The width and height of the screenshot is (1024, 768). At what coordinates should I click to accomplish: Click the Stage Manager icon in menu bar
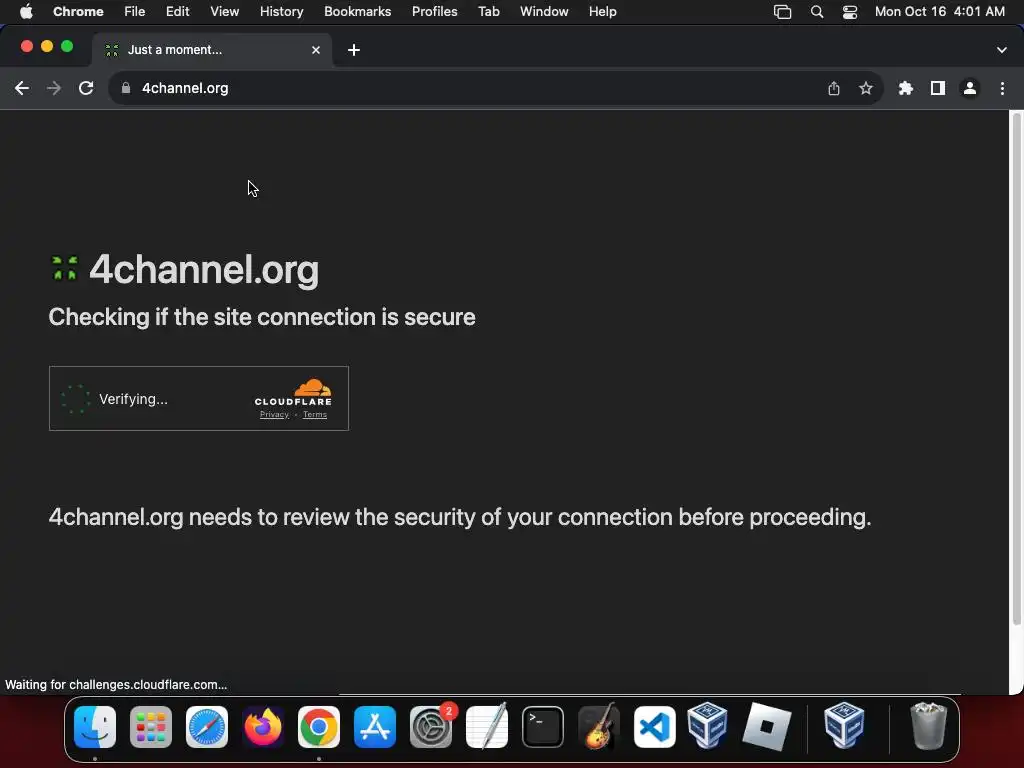click(782, 12)
